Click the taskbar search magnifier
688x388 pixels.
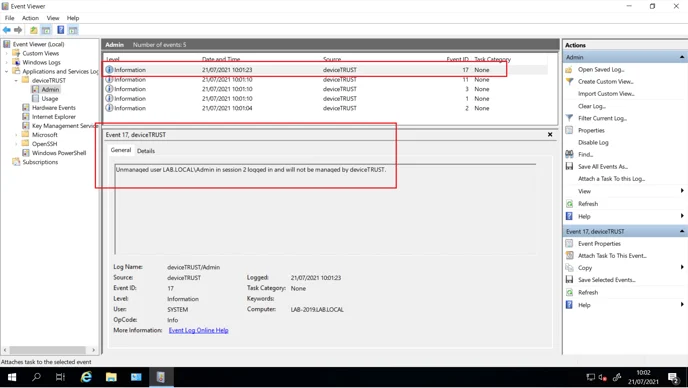pos(36,377)
